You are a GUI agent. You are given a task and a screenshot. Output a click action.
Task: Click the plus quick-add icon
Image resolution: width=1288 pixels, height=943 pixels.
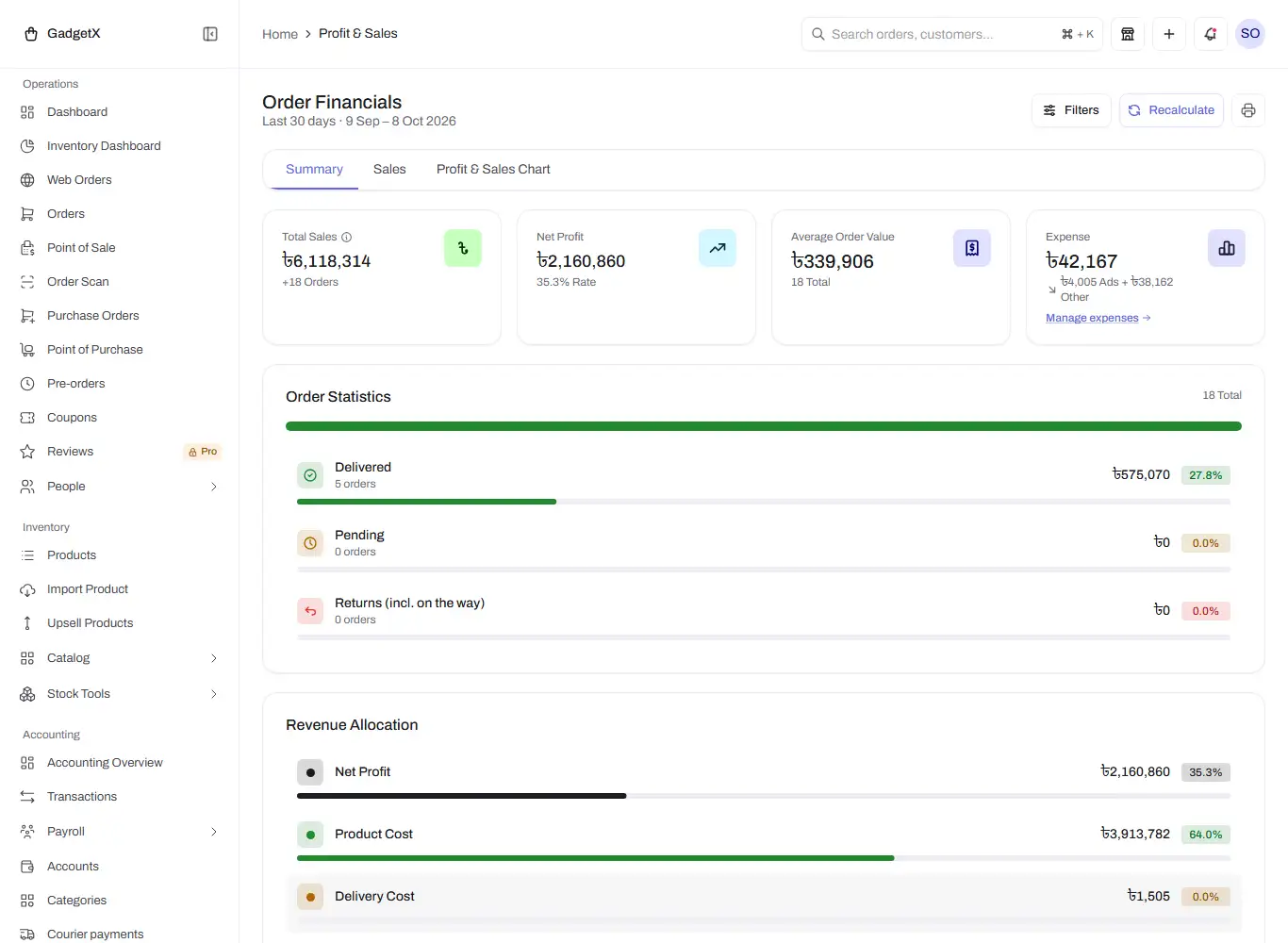[x=1169, y=34]
